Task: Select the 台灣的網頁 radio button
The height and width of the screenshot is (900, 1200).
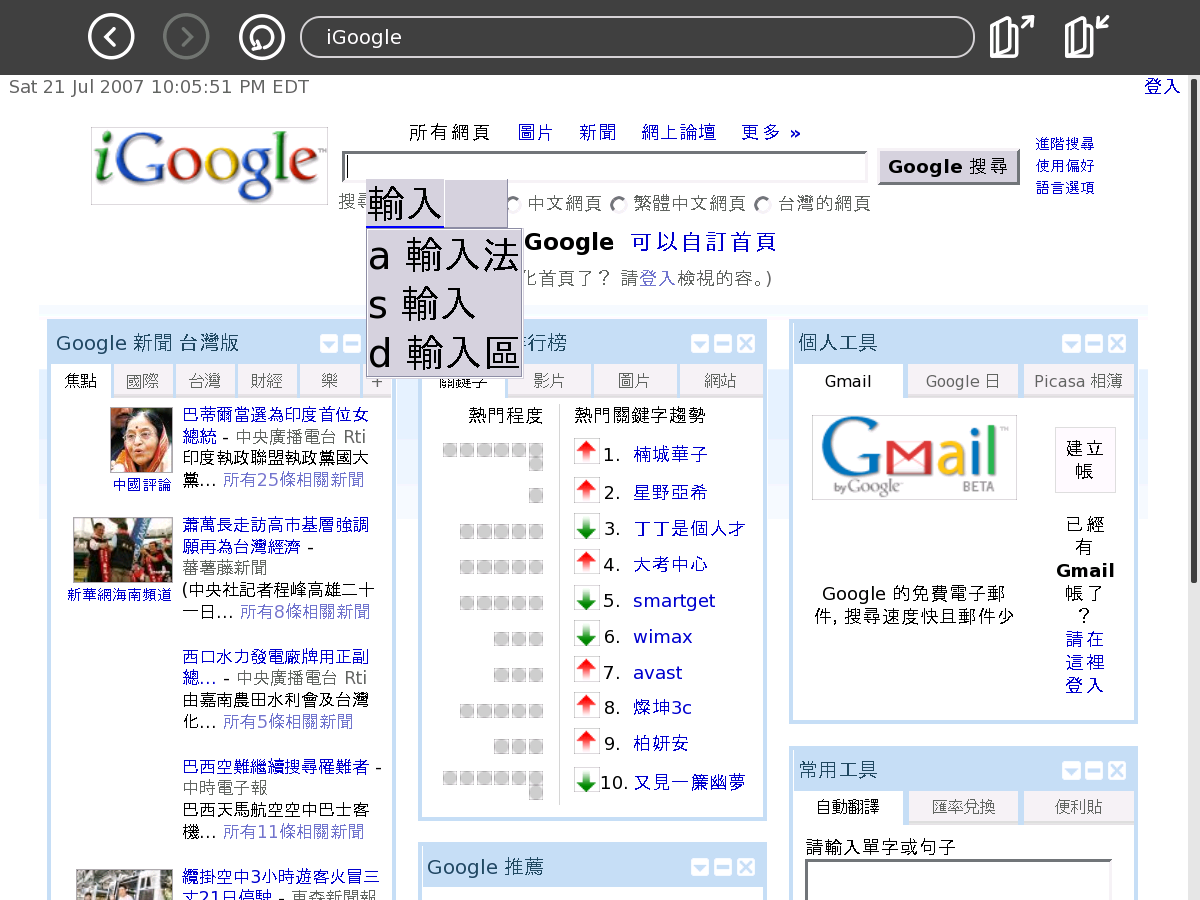Action: 764,205
